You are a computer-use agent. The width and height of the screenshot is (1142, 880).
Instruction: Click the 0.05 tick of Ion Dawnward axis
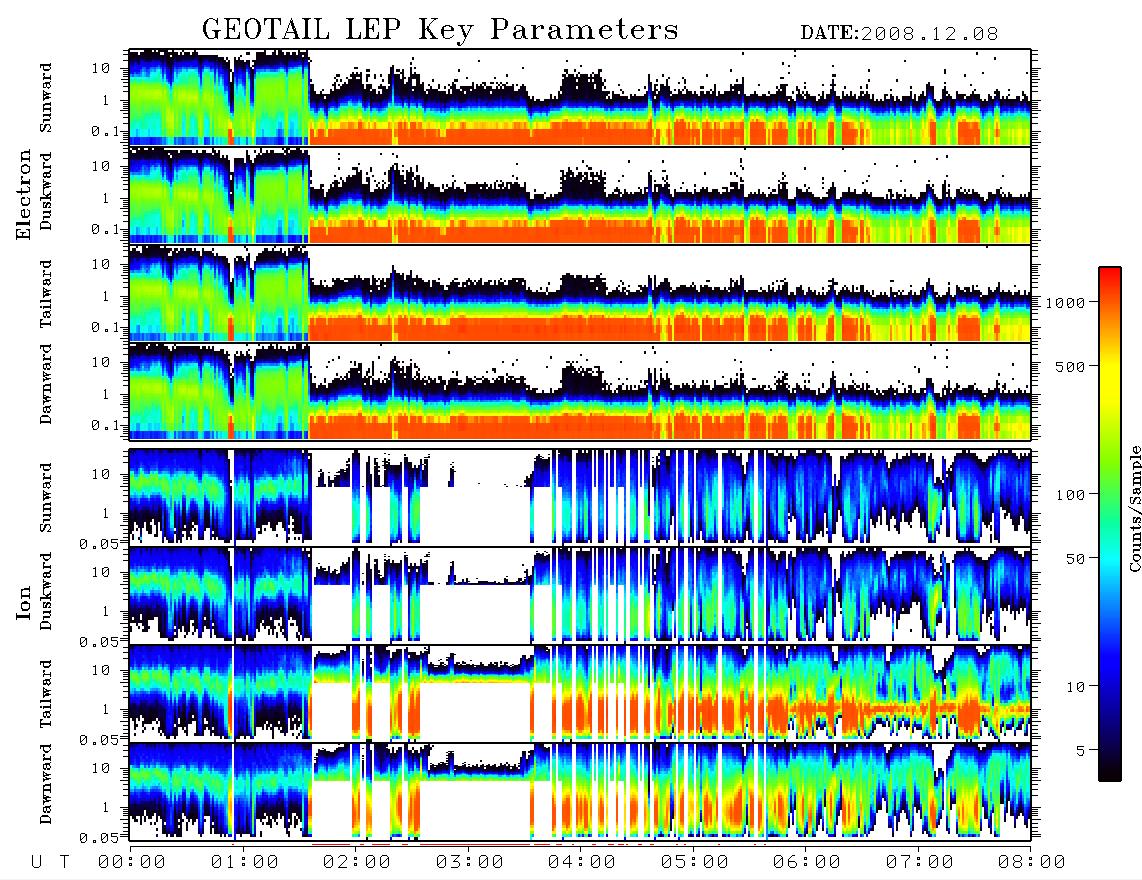pos(99,838)
